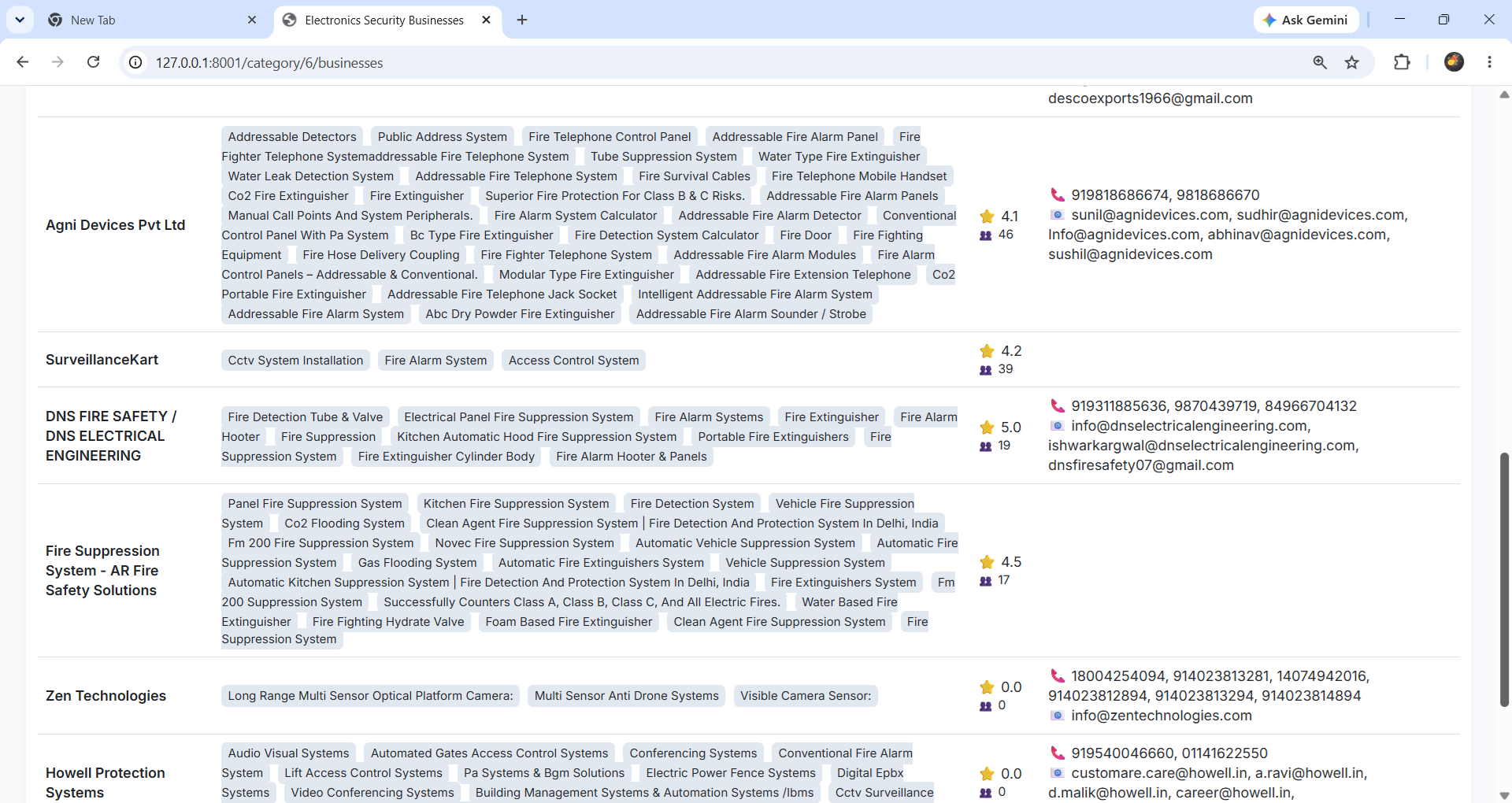
Task: Click the Conferencing Systems tag
Action: coord(693,753)
